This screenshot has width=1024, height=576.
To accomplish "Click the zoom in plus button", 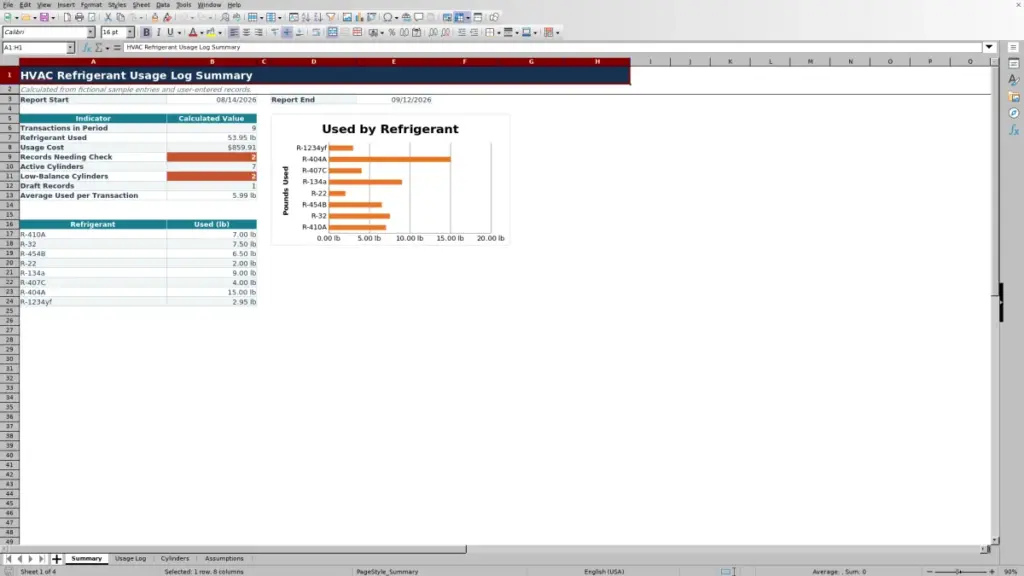I will tap(992, 571).
